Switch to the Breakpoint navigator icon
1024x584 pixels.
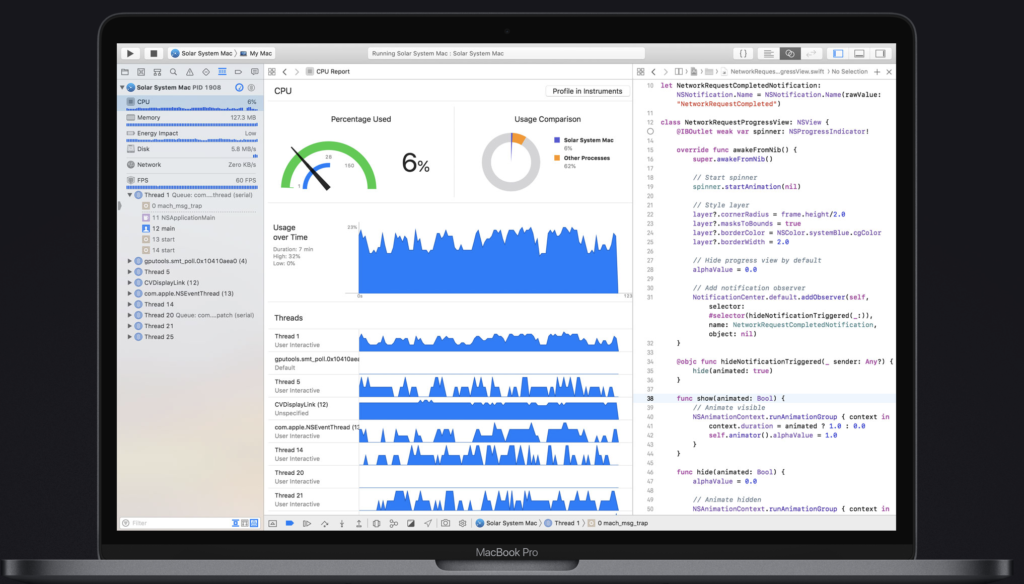click(x=239, y=72)
